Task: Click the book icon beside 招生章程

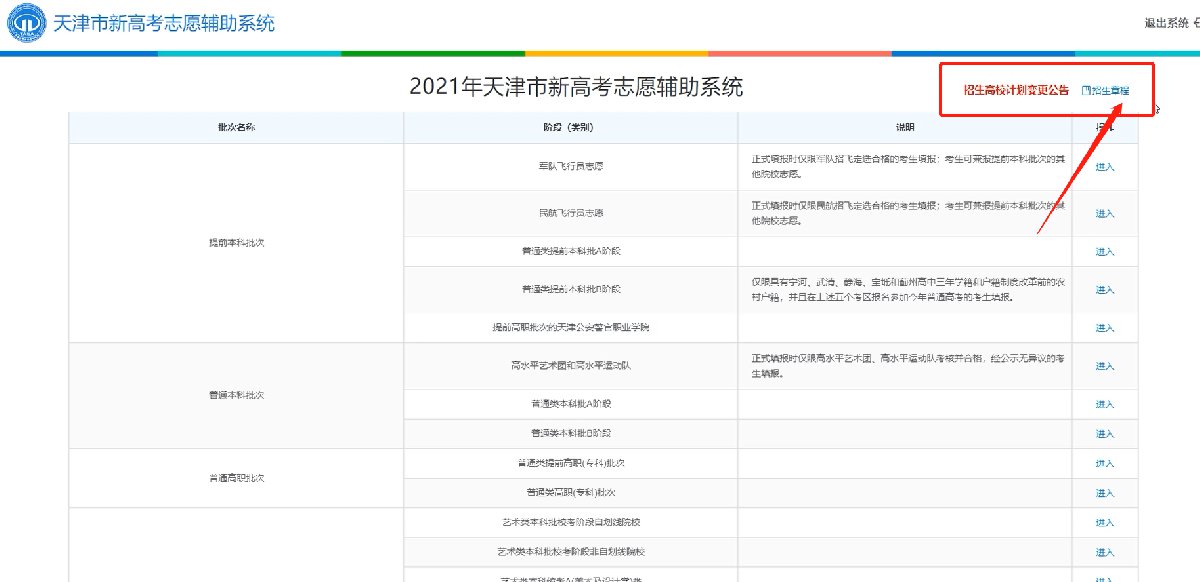Action: click(1086, 90)
